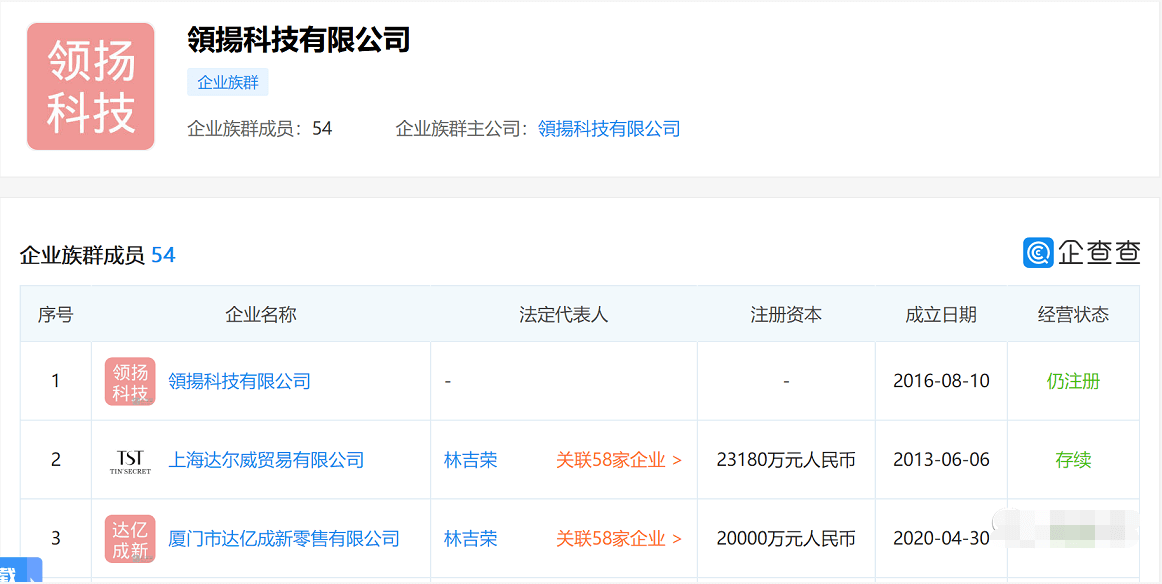The image size is (1162, 584).
Task: Click the 企查查 logo icon
Action: click(1038, 253)
